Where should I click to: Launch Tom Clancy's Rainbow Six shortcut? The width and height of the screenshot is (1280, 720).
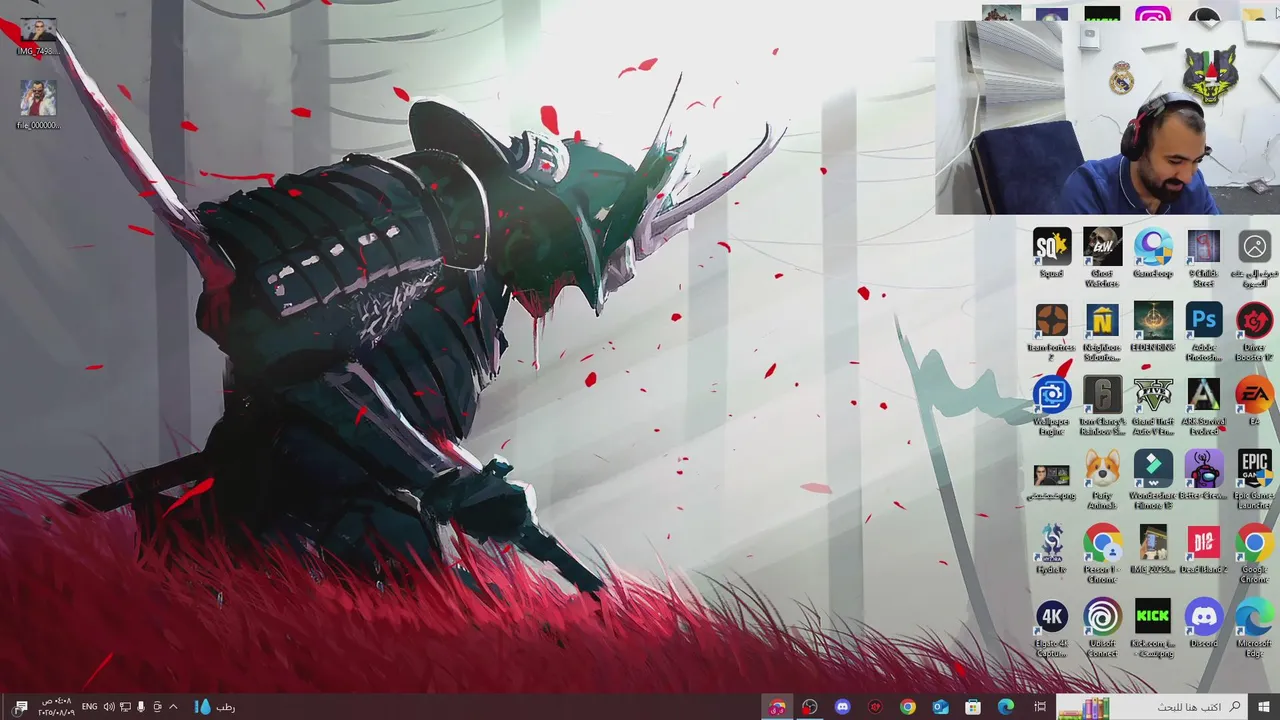1102,406
